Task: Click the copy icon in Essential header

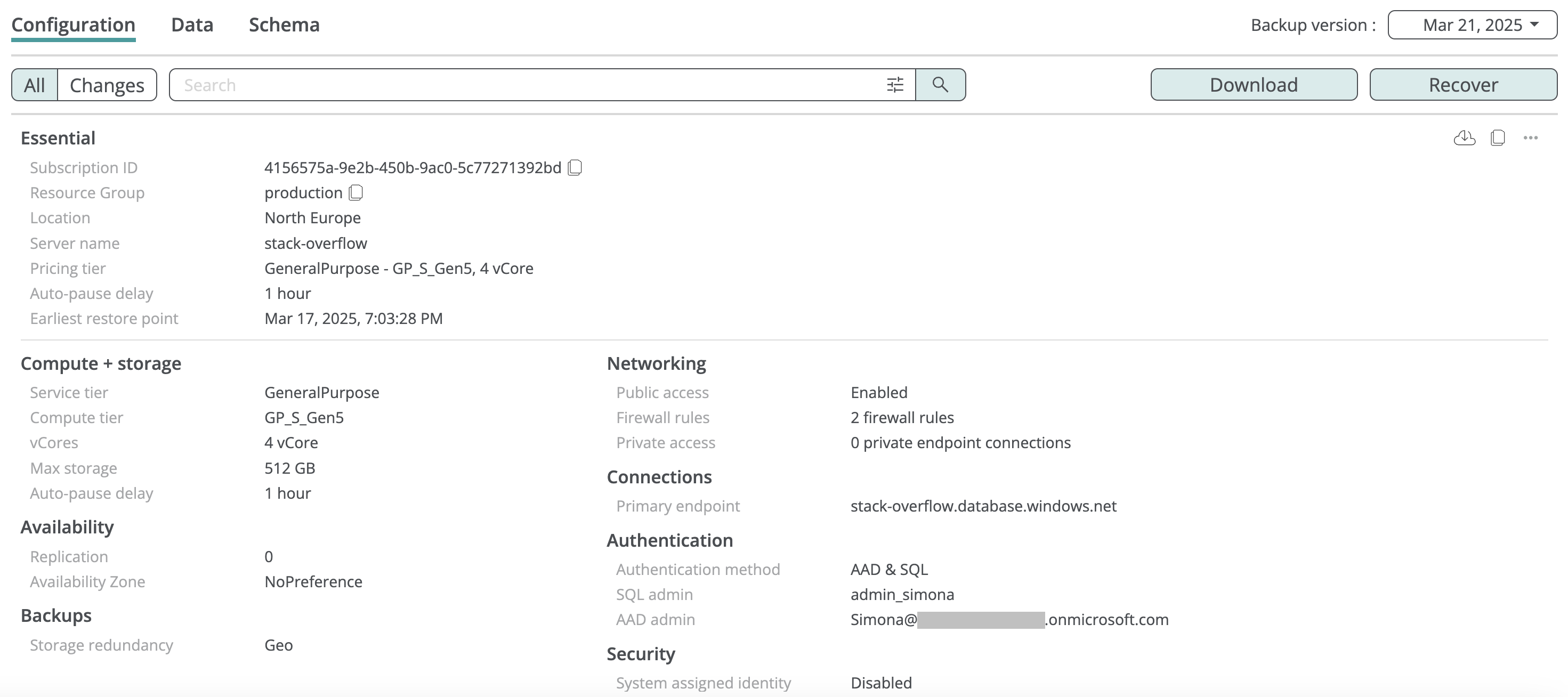Action: pyautogui.click(x=1498, y=138)
